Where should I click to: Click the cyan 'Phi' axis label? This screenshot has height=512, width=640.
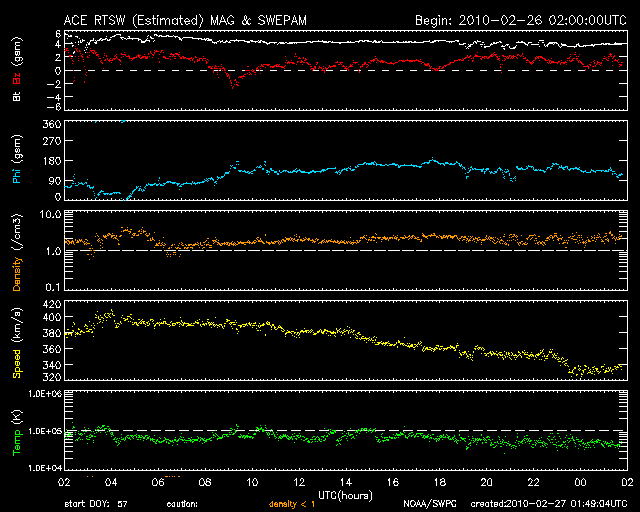point(17,175)
